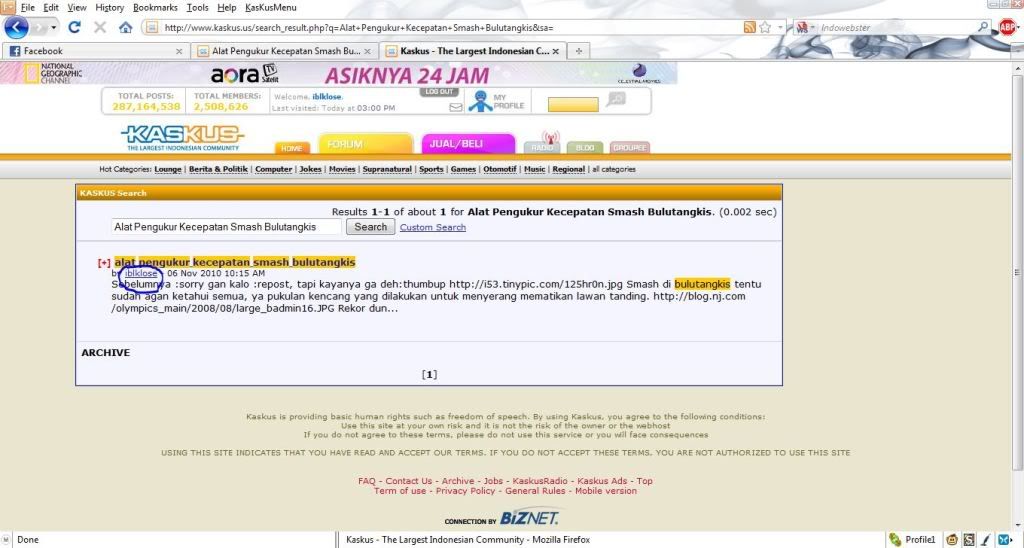Open the address bar history dropdown

[780, 27]
